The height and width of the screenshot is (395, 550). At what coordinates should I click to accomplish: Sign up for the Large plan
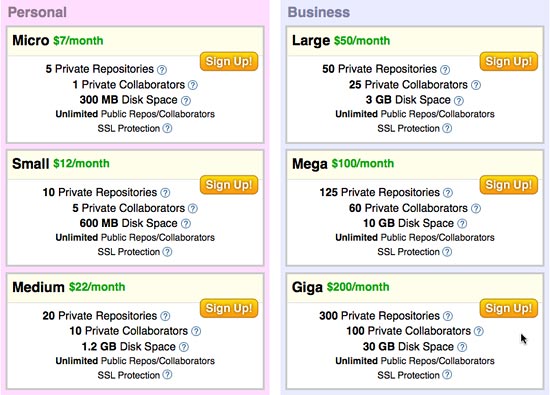click(509, 62)
